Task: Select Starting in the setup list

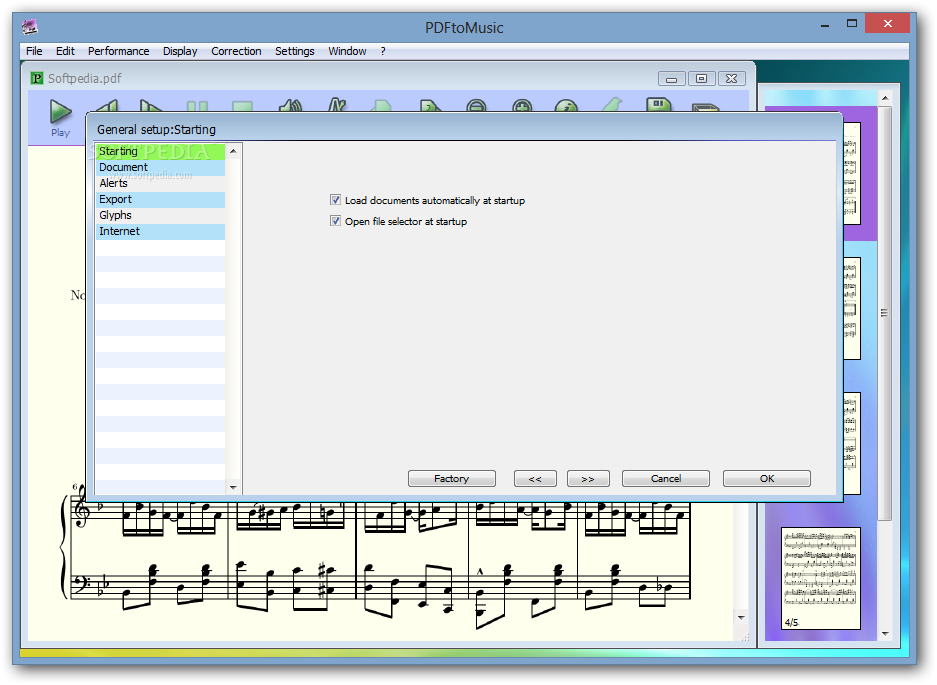Action: (x=160, y=151)
